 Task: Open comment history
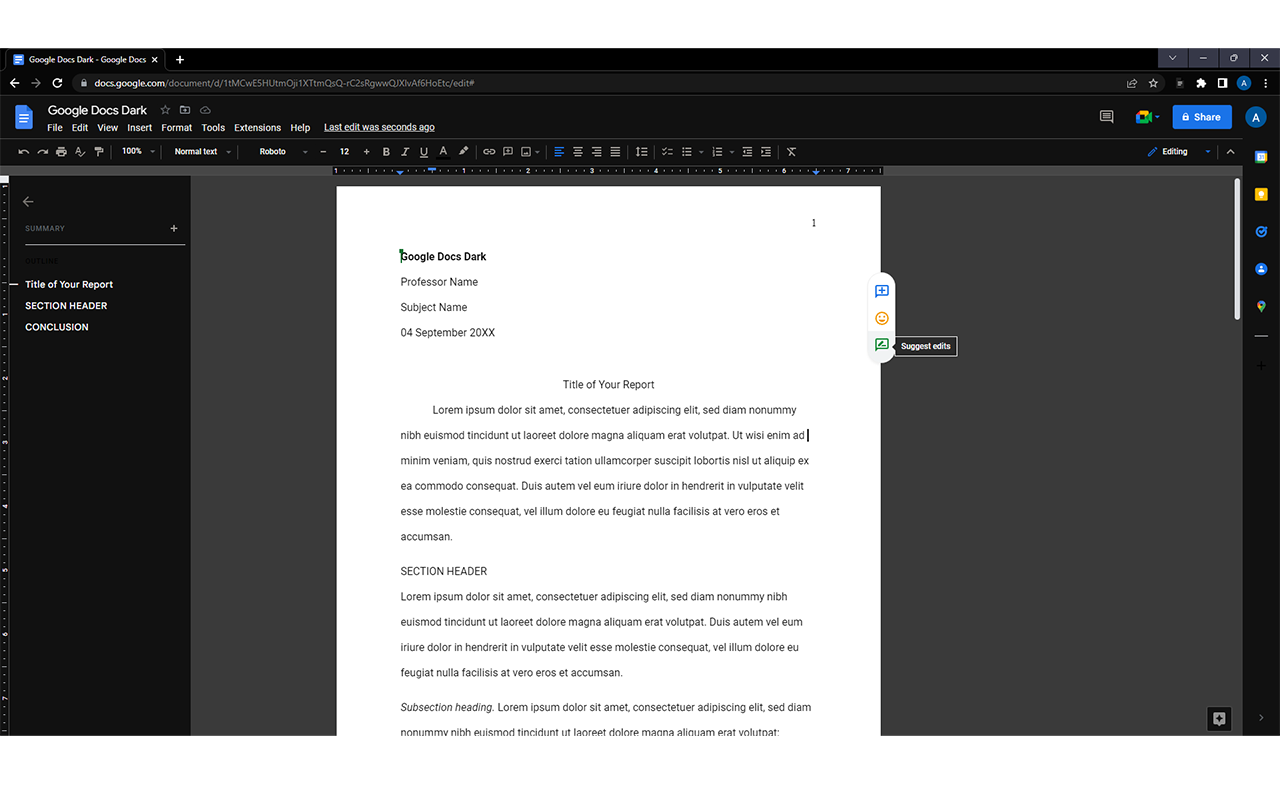pos(1106,117)
